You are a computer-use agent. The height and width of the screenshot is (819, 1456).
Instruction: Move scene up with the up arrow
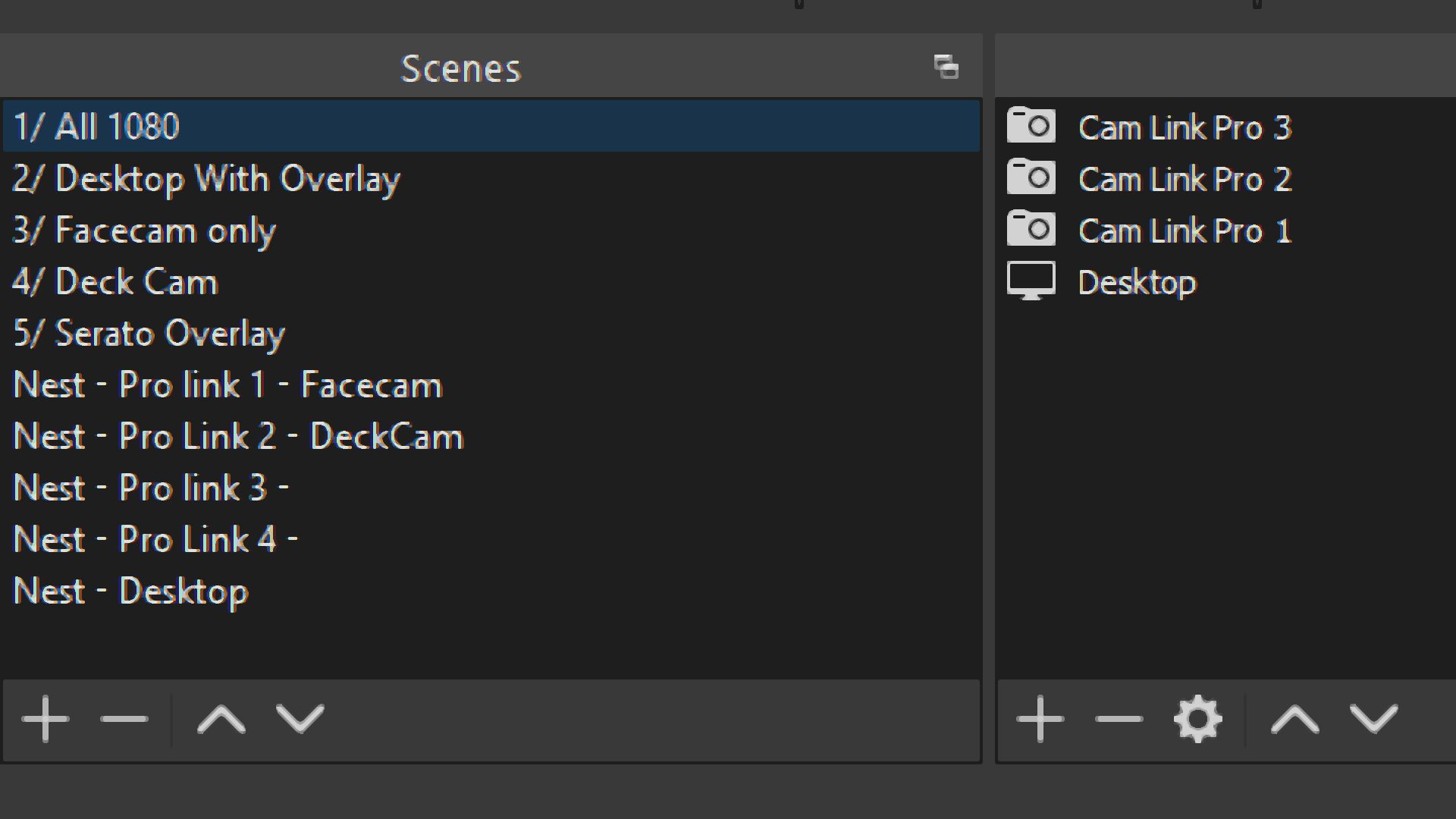(x=221, y=718)
